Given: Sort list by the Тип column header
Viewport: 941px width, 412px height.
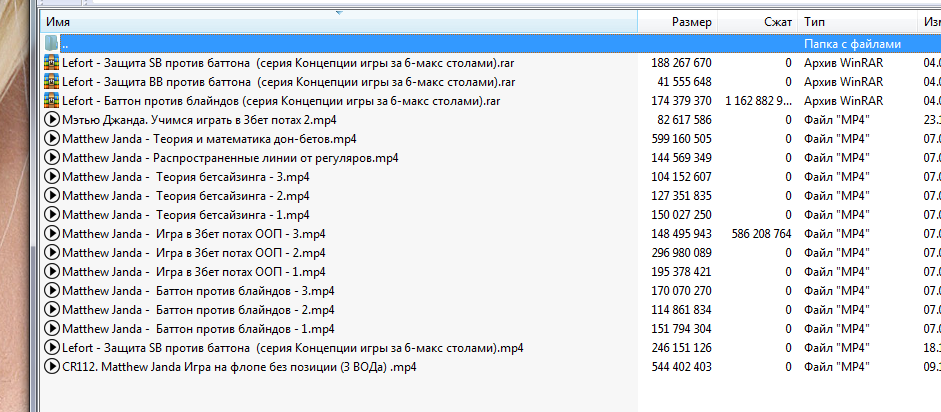Looking at the screenshot, I should [x=857, y=22].
